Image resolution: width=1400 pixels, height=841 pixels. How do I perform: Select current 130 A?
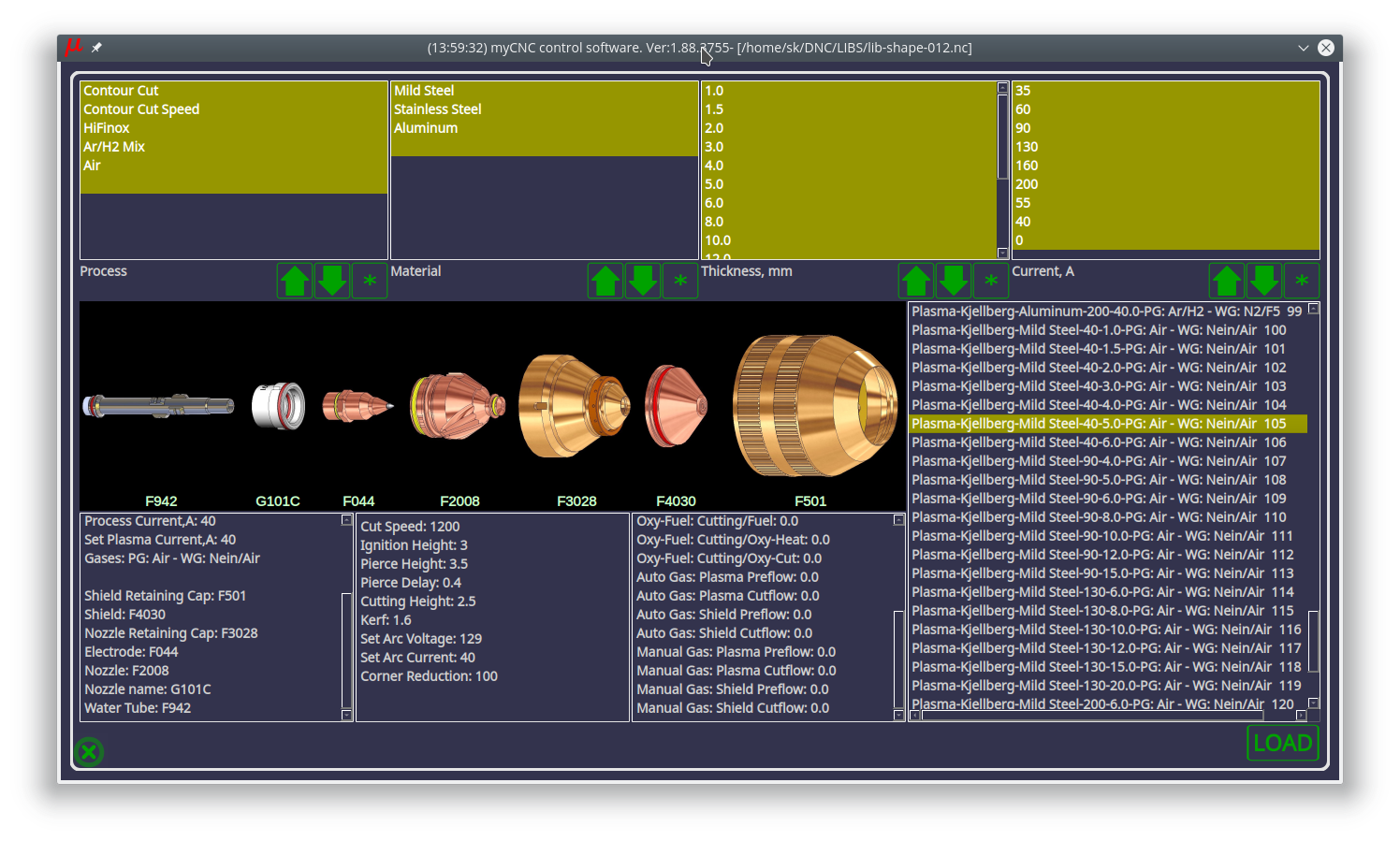click(x=1166, y=147)
